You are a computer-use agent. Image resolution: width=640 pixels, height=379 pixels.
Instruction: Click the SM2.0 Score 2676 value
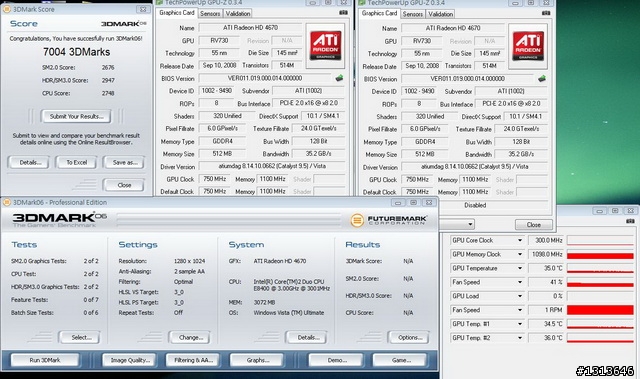108,67
